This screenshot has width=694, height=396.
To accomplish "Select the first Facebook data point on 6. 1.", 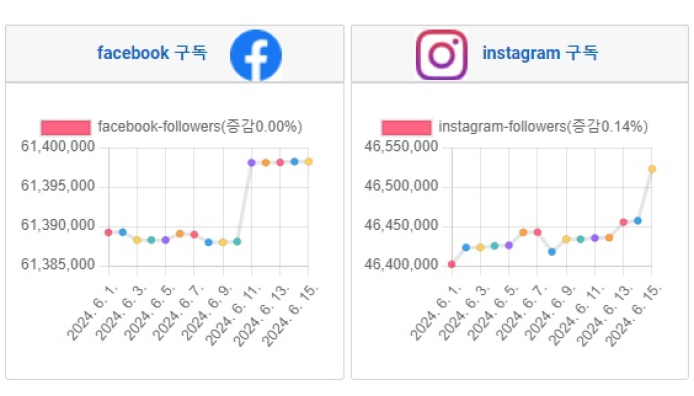I will [108, 232].
